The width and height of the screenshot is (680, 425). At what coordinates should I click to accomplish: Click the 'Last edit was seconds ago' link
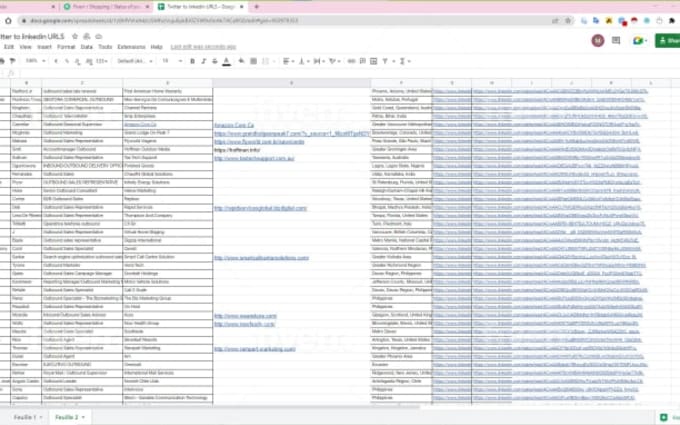coord(203,47)
